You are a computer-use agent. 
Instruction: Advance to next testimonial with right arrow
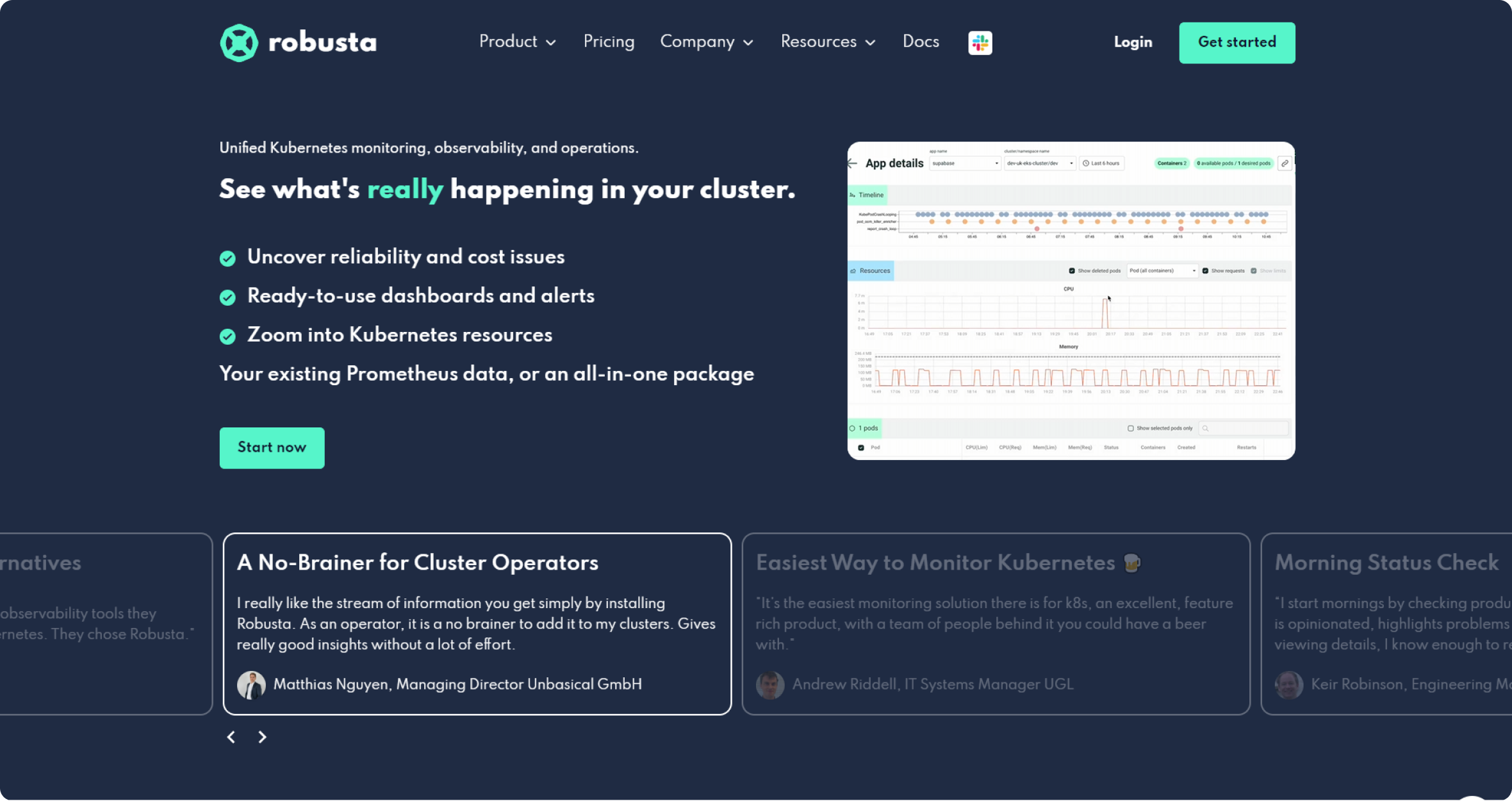(262, 737)
